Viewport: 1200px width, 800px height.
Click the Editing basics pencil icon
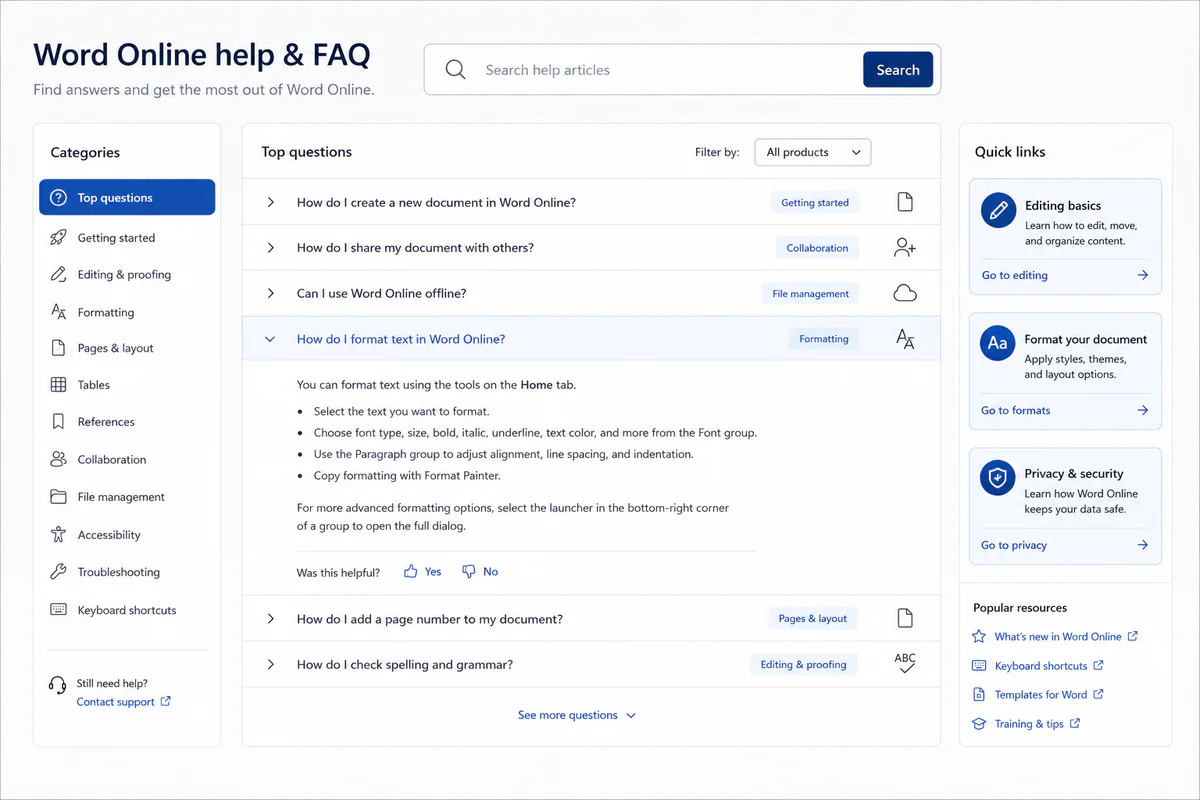click(x=998, y=212)
